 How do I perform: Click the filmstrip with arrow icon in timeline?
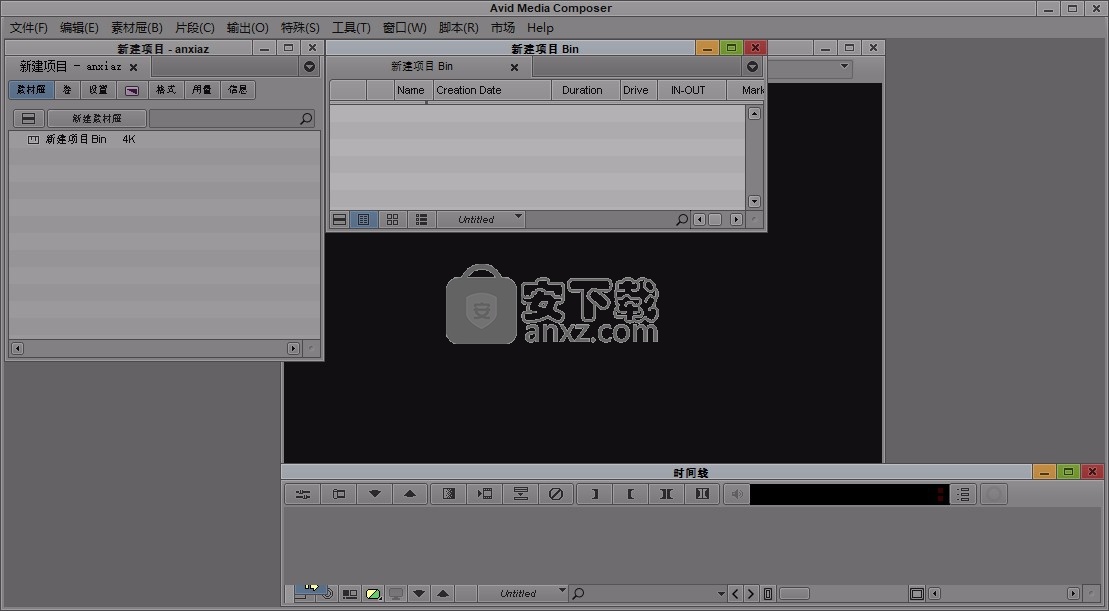[x=485, y=494]
